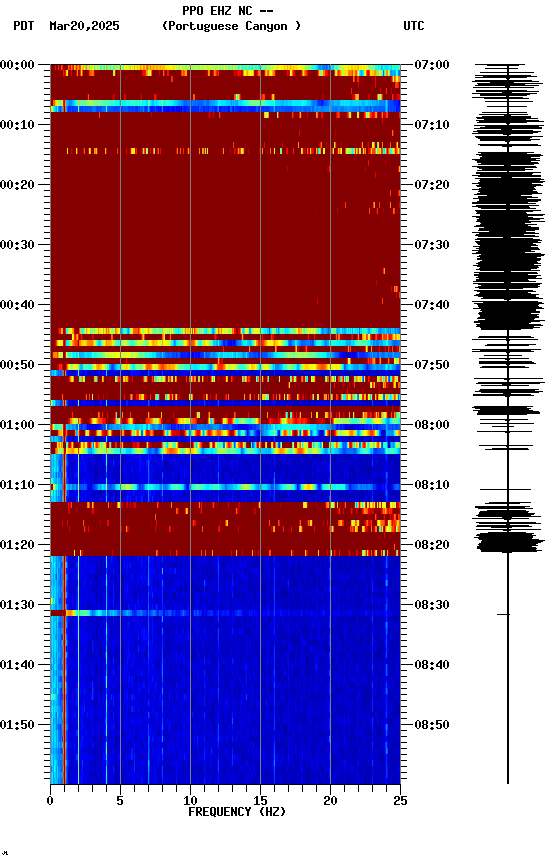Viewport: 552px width, 864px height.
Task: Click the '5' frequency axis tick label
Action: pyautogui.click(x=120, y=801)
